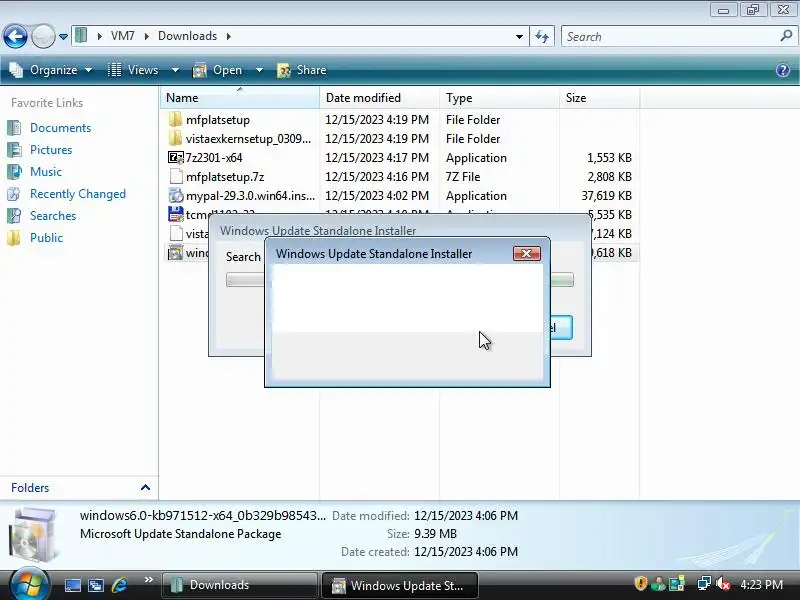
Task: Sort by the Type column header
Action: pyautogui.click(x=499, y=97)
